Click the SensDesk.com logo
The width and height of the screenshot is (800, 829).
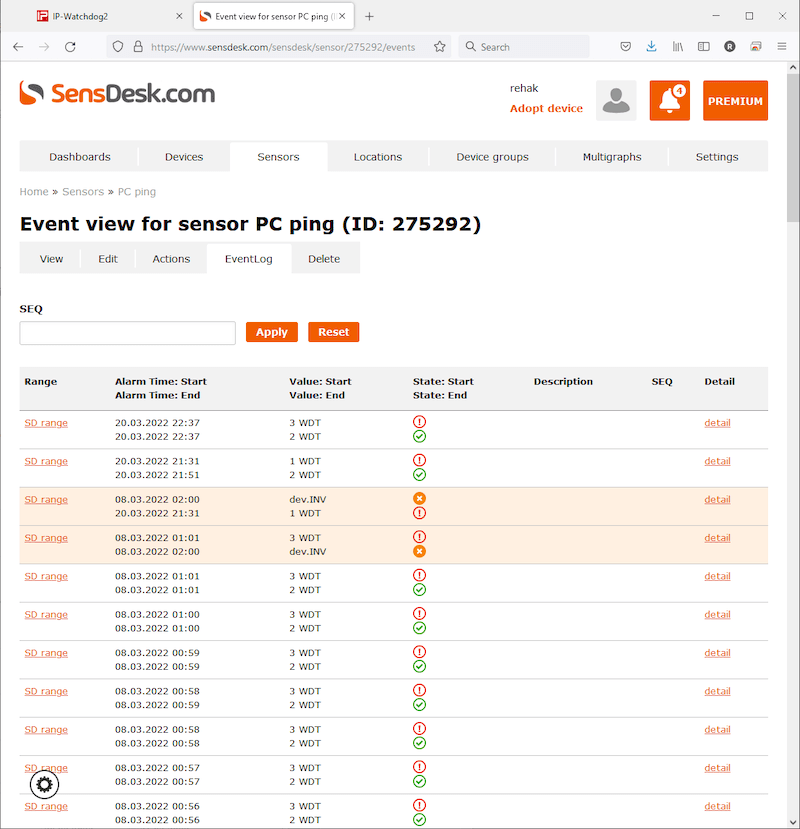click(117, 94)
